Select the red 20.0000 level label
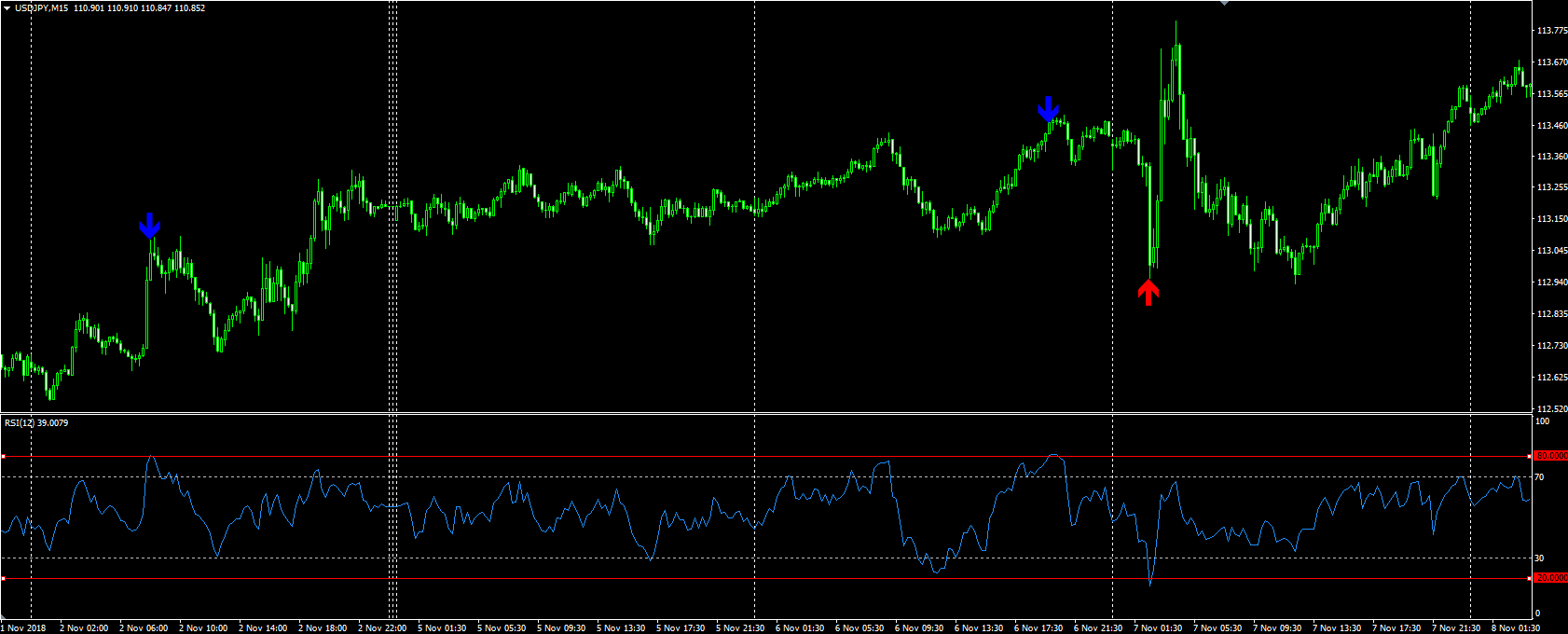1568x634 pixels. point(1551,578)
